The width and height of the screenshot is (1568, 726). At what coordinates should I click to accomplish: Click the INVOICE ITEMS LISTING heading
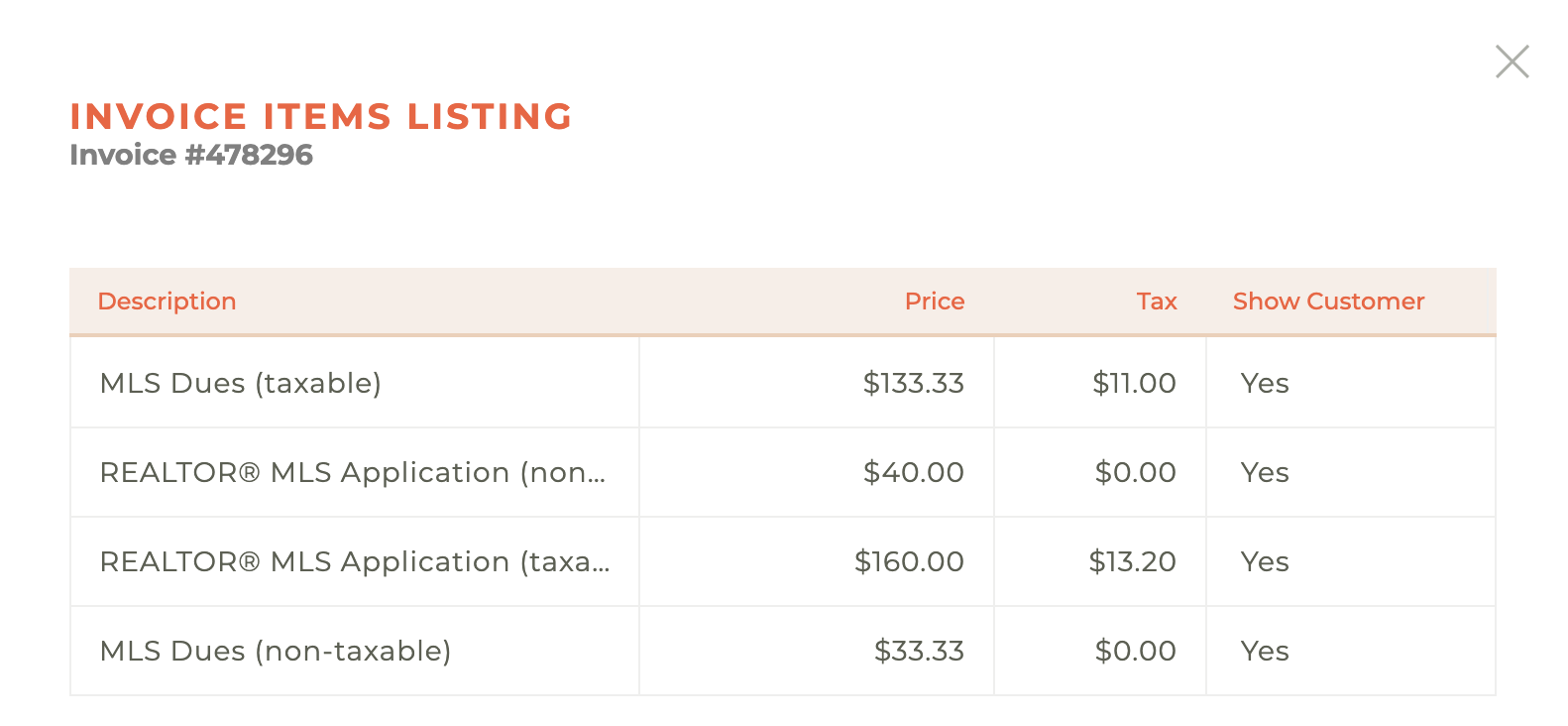click(319, 116)
